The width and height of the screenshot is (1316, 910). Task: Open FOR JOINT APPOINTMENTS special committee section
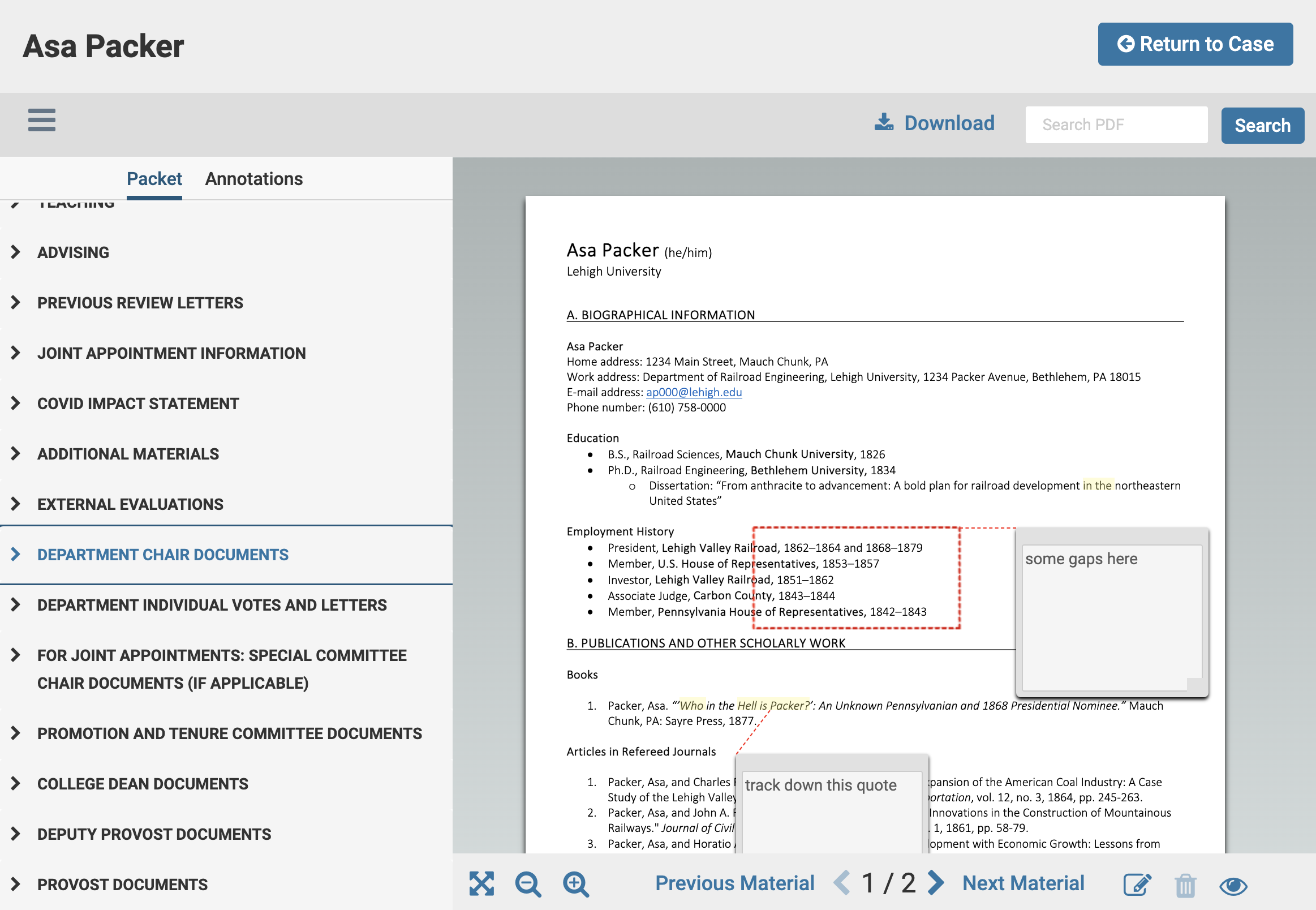coord(226,669)
